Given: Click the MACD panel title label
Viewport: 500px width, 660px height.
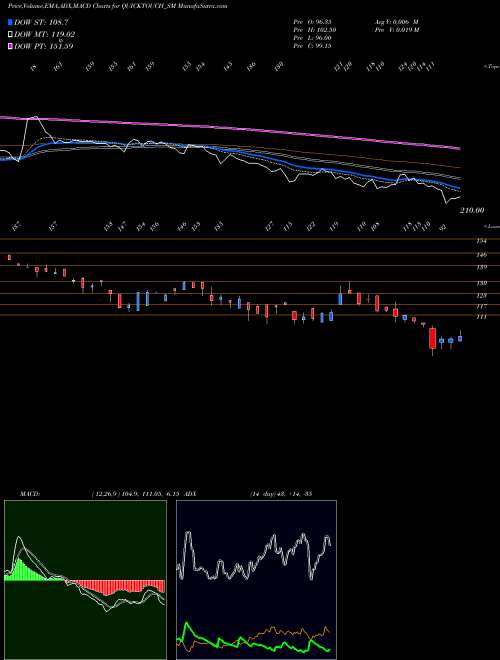Looking at the screenshot, I should pos(29,493).
